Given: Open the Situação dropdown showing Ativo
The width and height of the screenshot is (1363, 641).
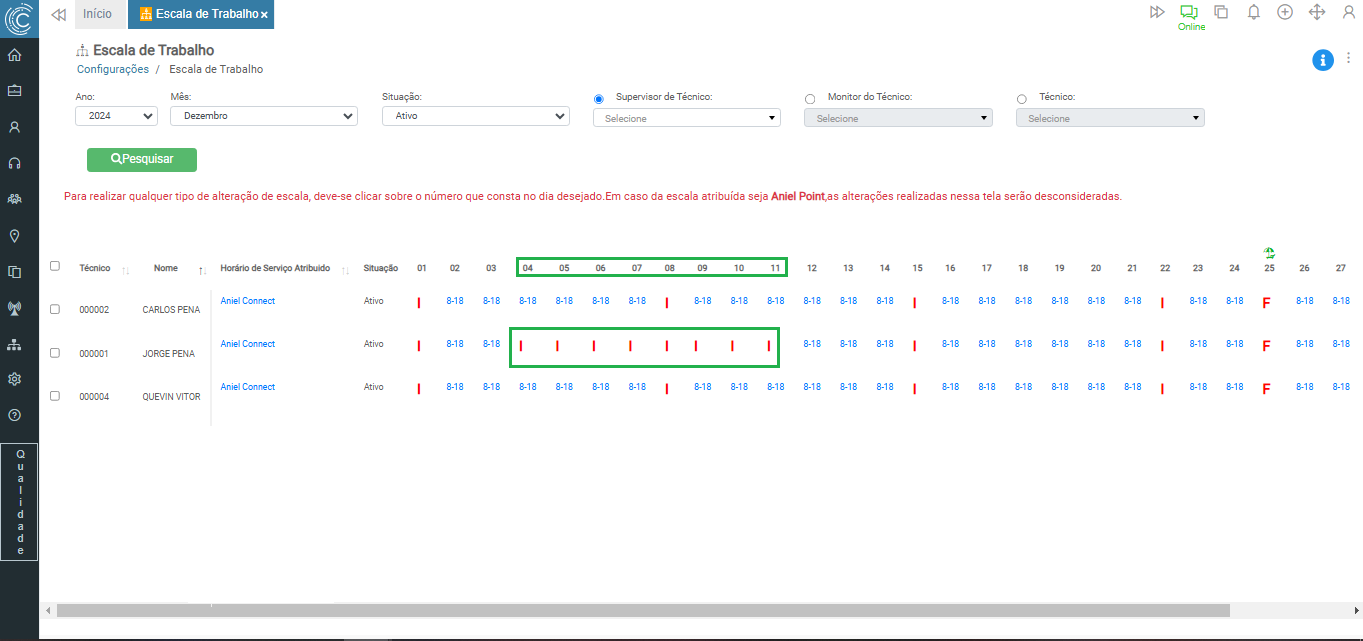Looking at the screenshot, I should click(475, 116).
